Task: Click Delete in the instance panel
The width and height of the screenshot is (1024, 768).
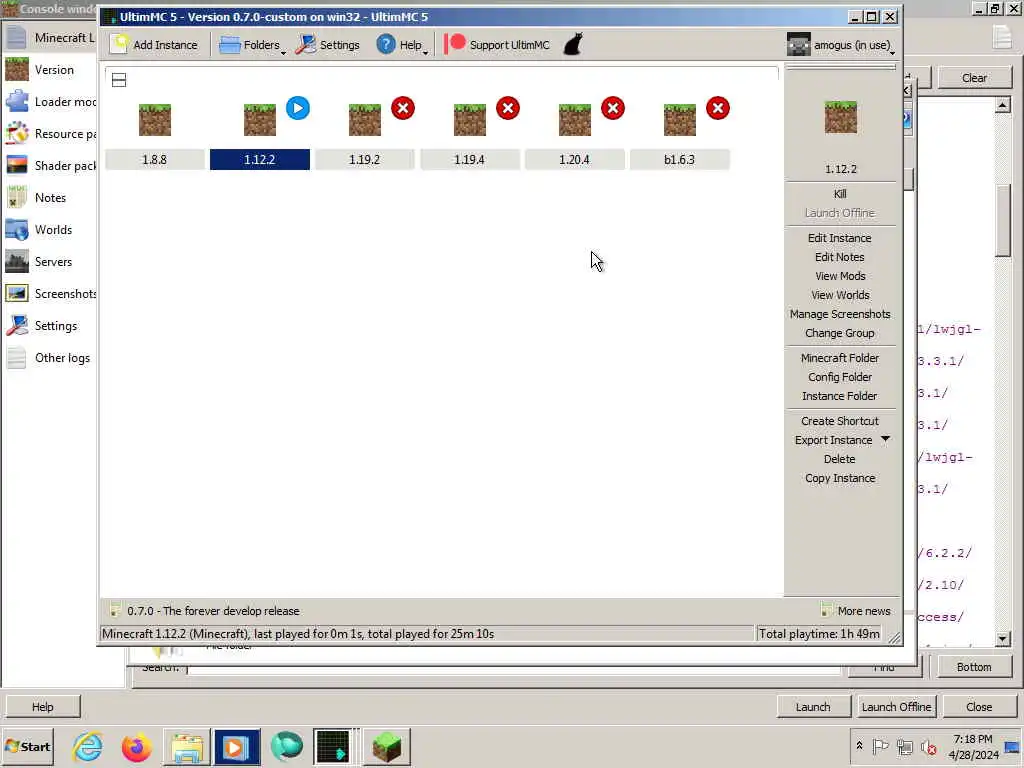Action: (x=840, y=458)
